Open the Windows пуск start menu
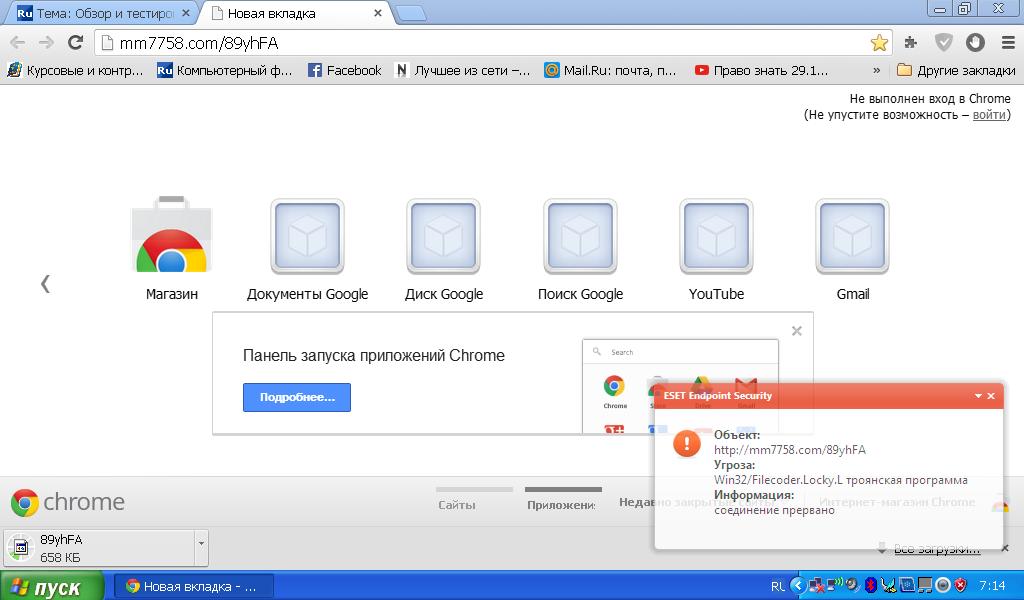Screen dimensions: 1024x600 coord(52,586)
